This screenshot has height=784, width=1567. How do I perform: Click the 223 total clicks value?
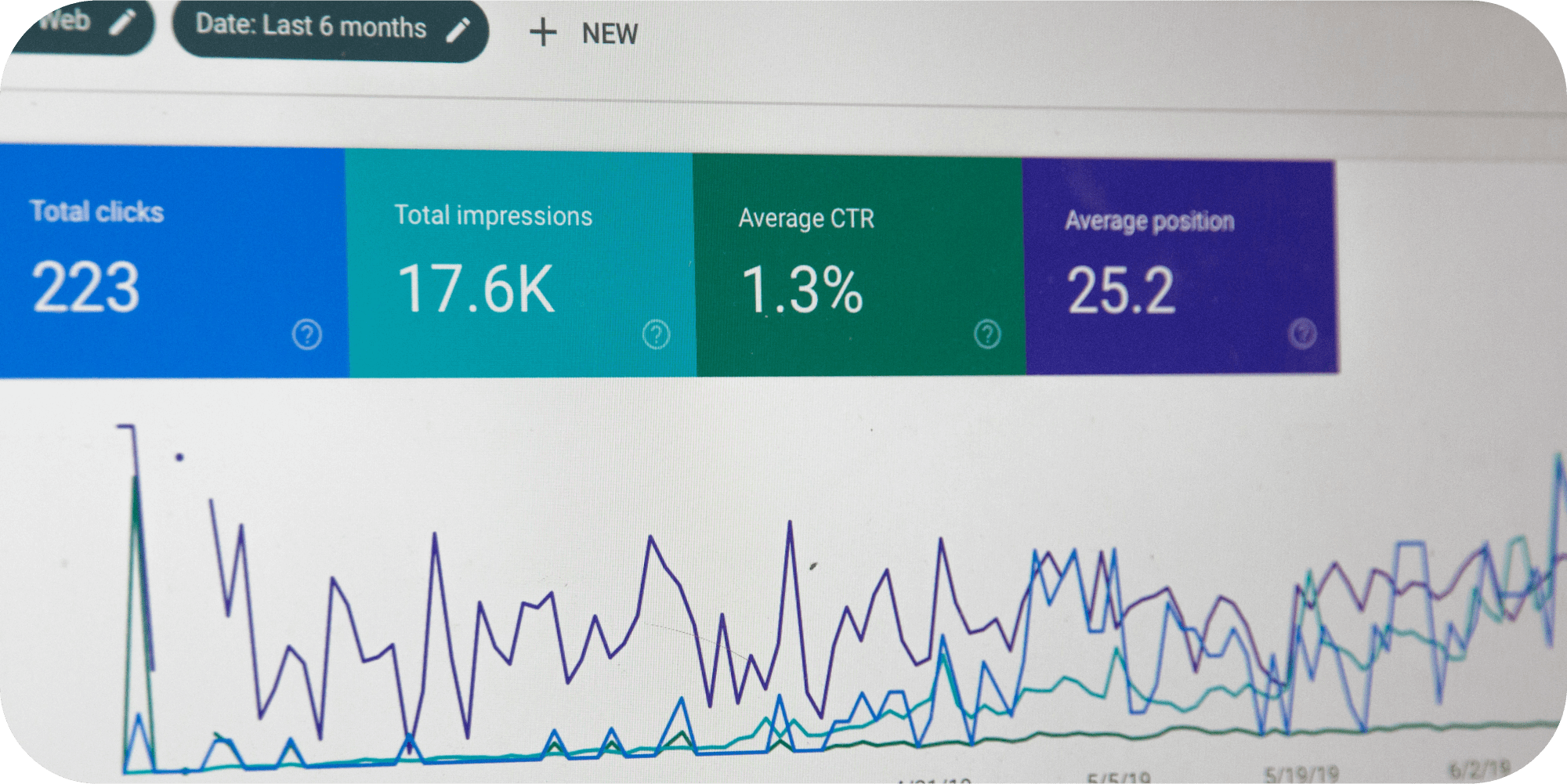(86, 287)
